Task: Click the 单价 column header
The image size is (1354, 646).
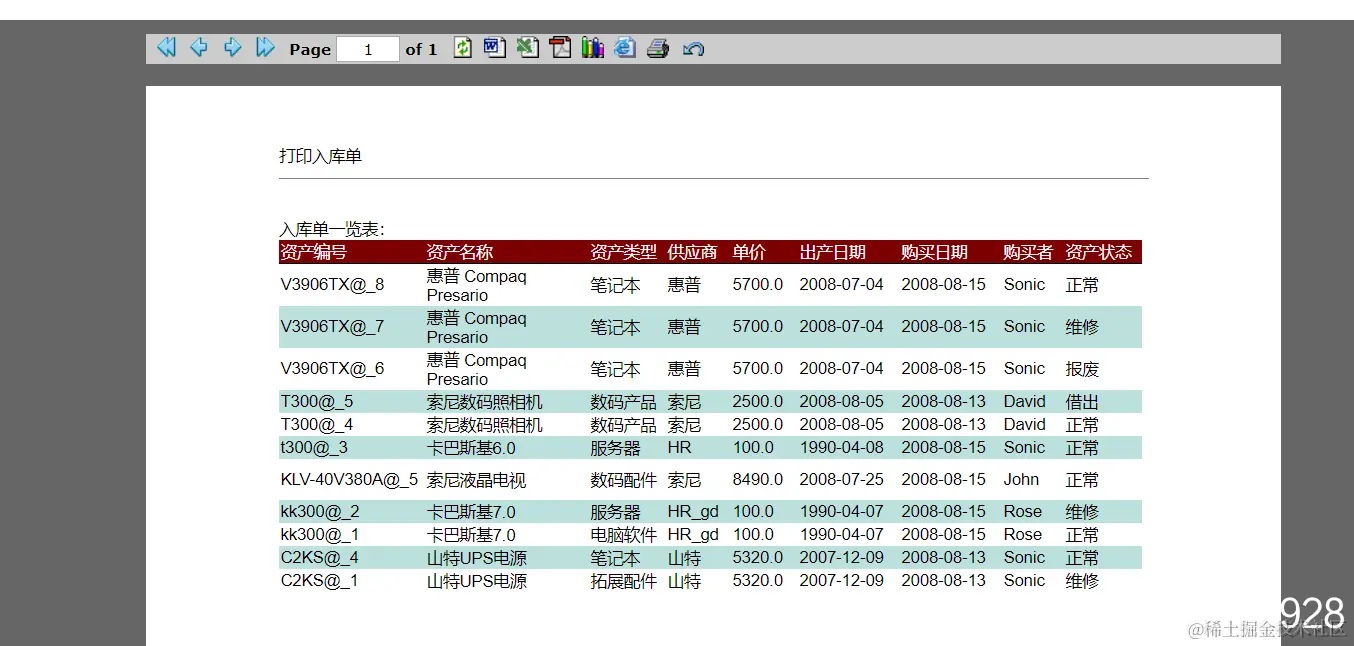Action: click(749, 252)
